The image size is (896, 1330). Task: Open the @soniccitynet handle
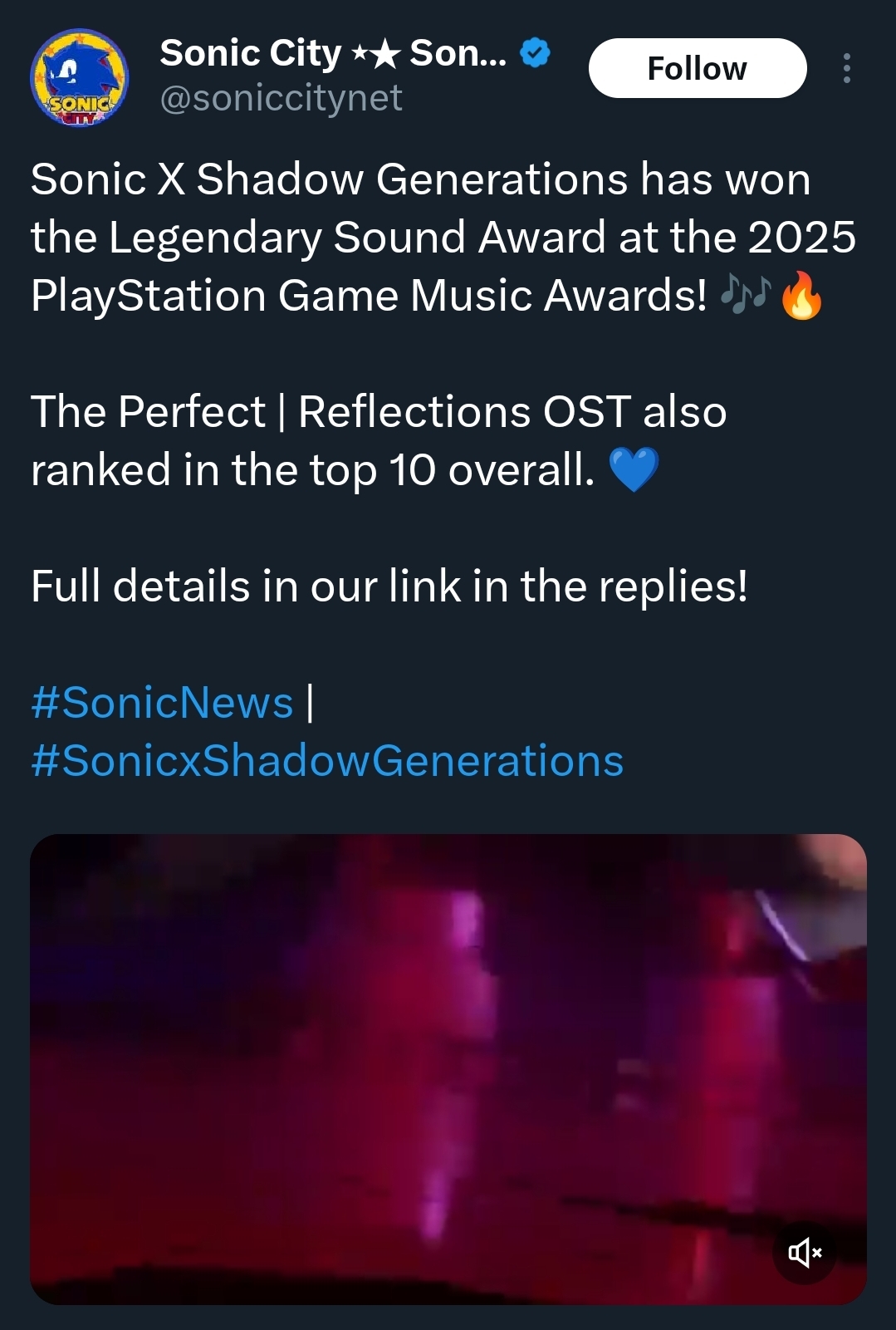tap(281, 98)
